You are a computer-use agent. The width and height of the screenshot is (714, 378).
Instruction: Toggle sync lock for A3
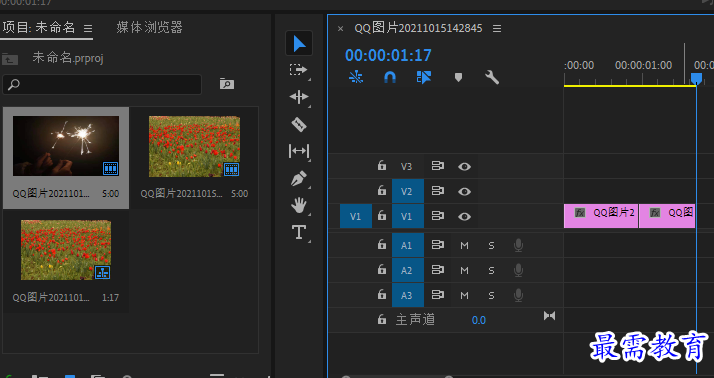pos(438,295)
